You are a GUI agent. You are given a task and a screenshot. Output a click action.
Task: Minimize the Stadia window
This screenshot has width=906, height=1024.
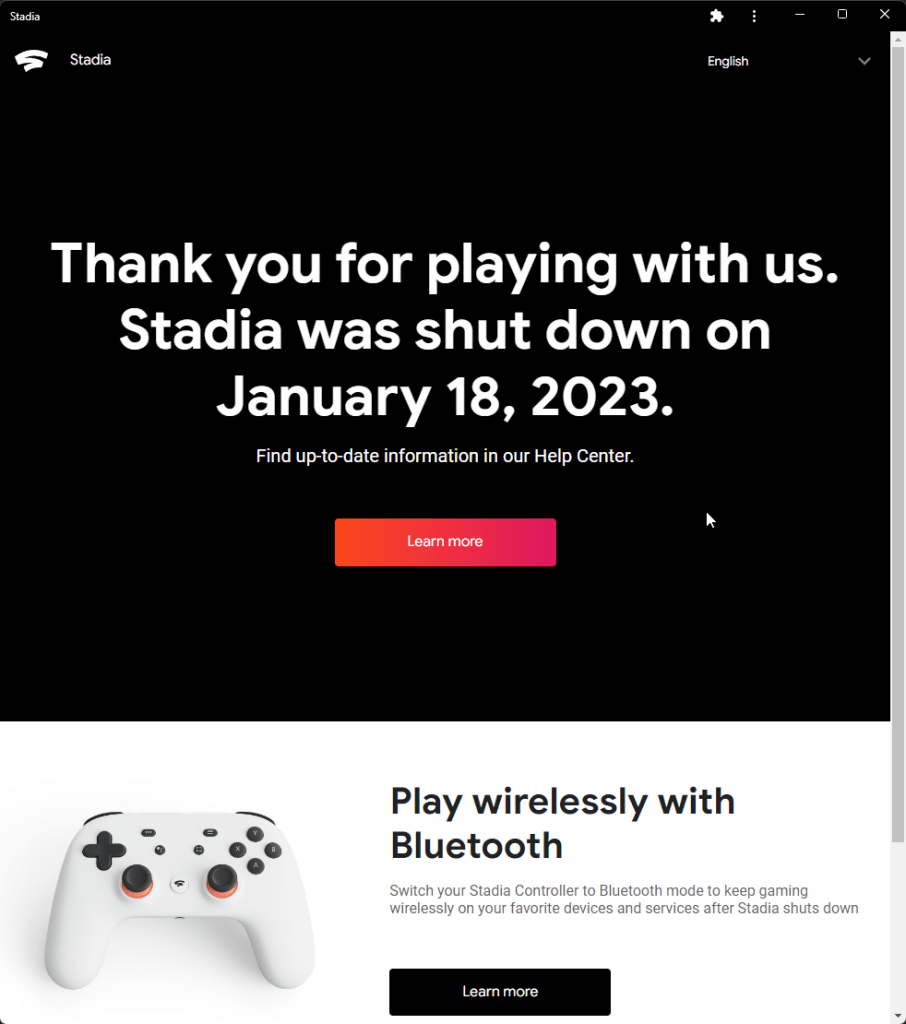point(801,15)
